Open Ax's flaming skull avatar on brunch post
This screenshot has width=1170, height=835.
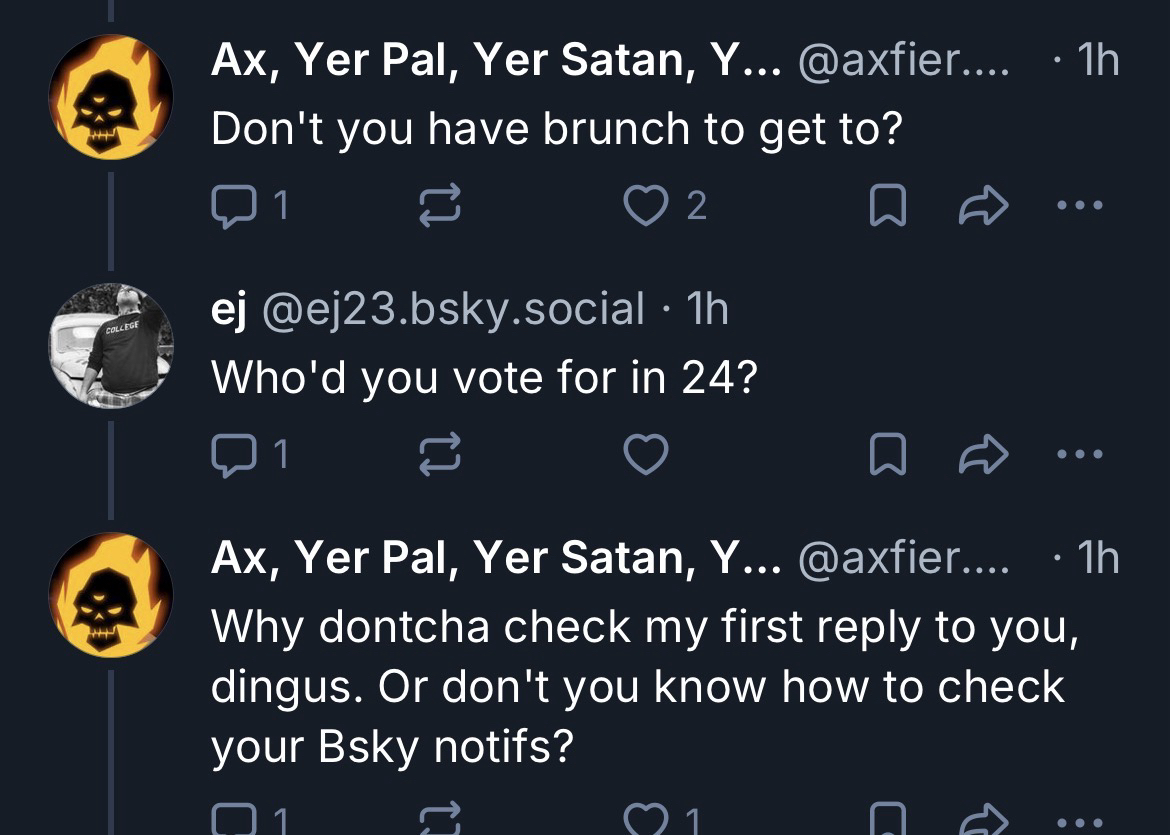111,97
